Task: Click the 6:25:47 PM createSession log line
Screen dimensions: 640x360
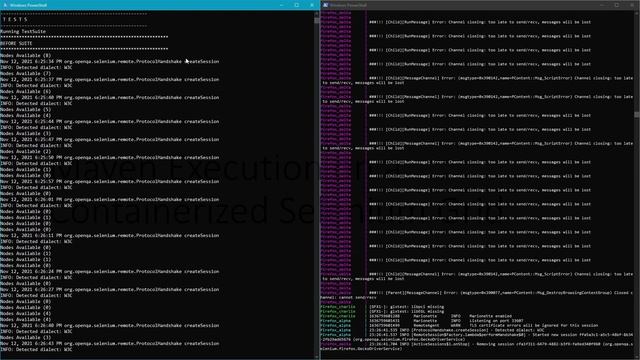Action: point(109,140)
